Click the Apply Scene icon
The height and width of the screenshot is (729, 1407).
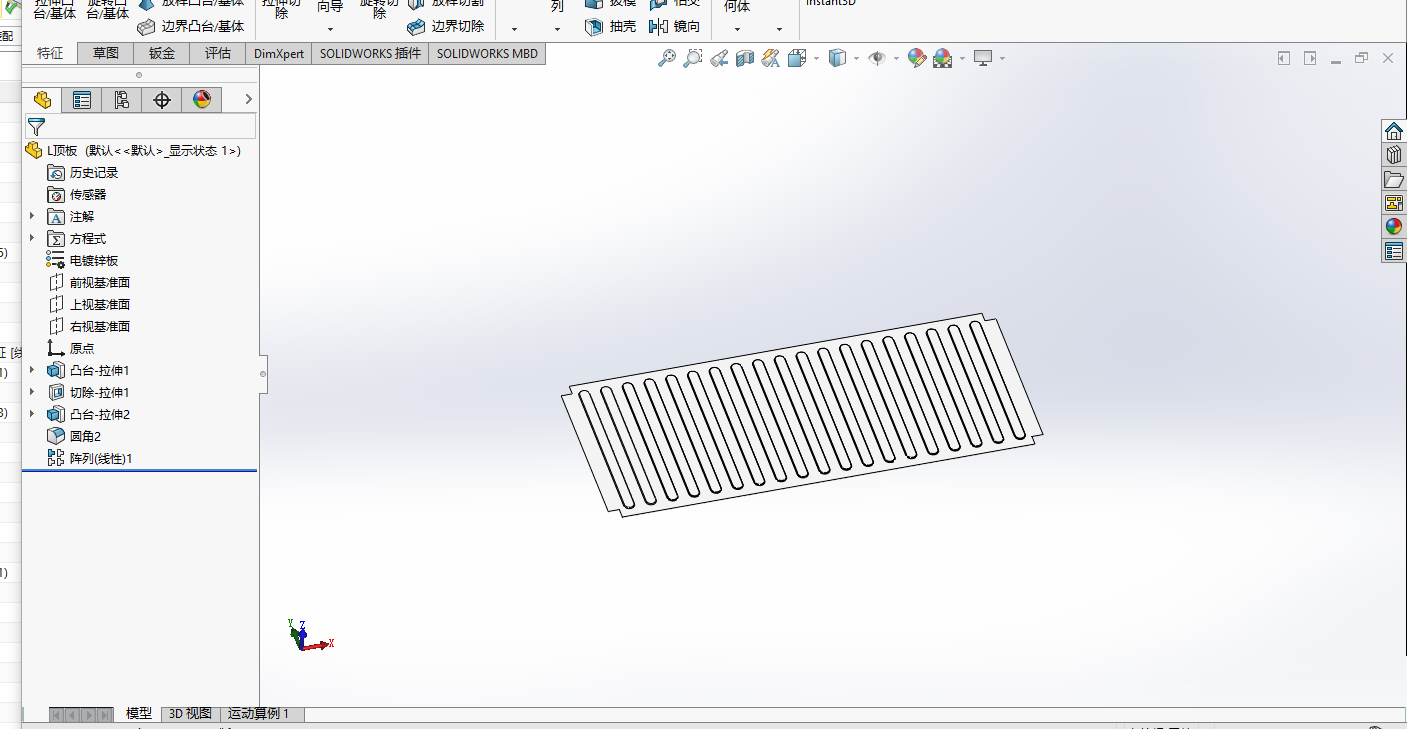coord(942,59)
